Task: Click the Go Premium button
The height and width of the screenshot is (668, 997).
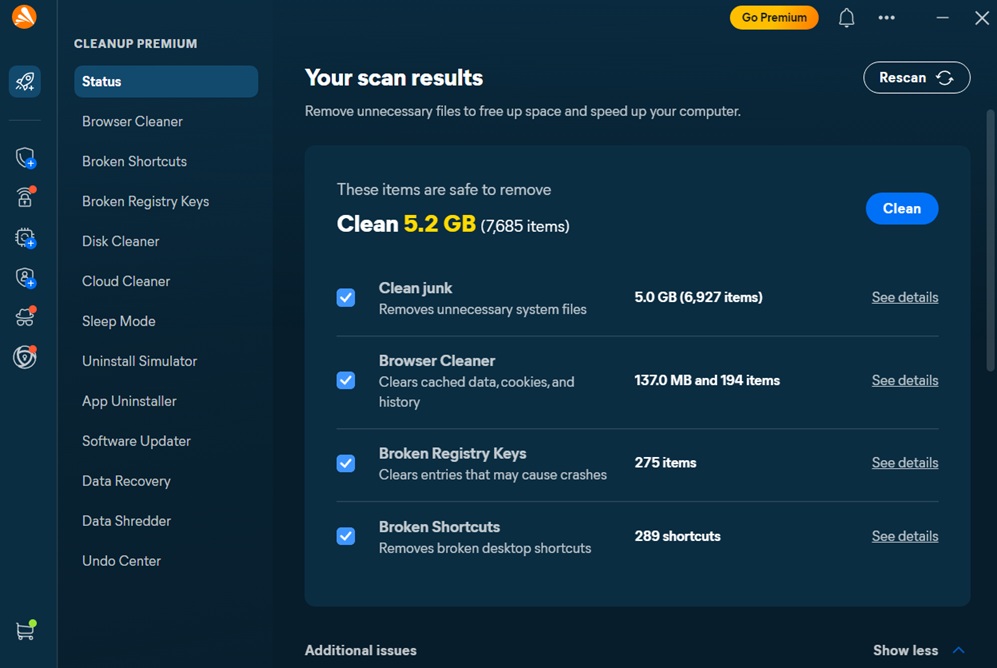Action: [774, 17]
